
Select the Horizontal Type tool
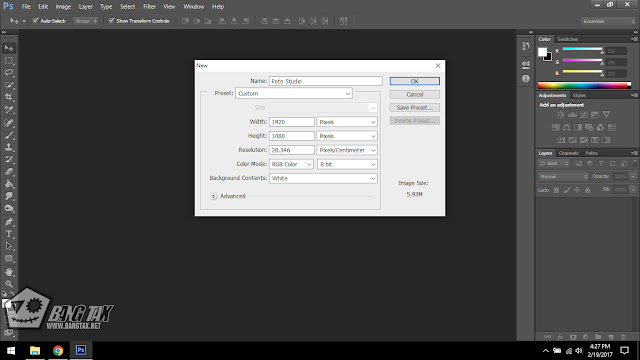click(x=9, y=234)
